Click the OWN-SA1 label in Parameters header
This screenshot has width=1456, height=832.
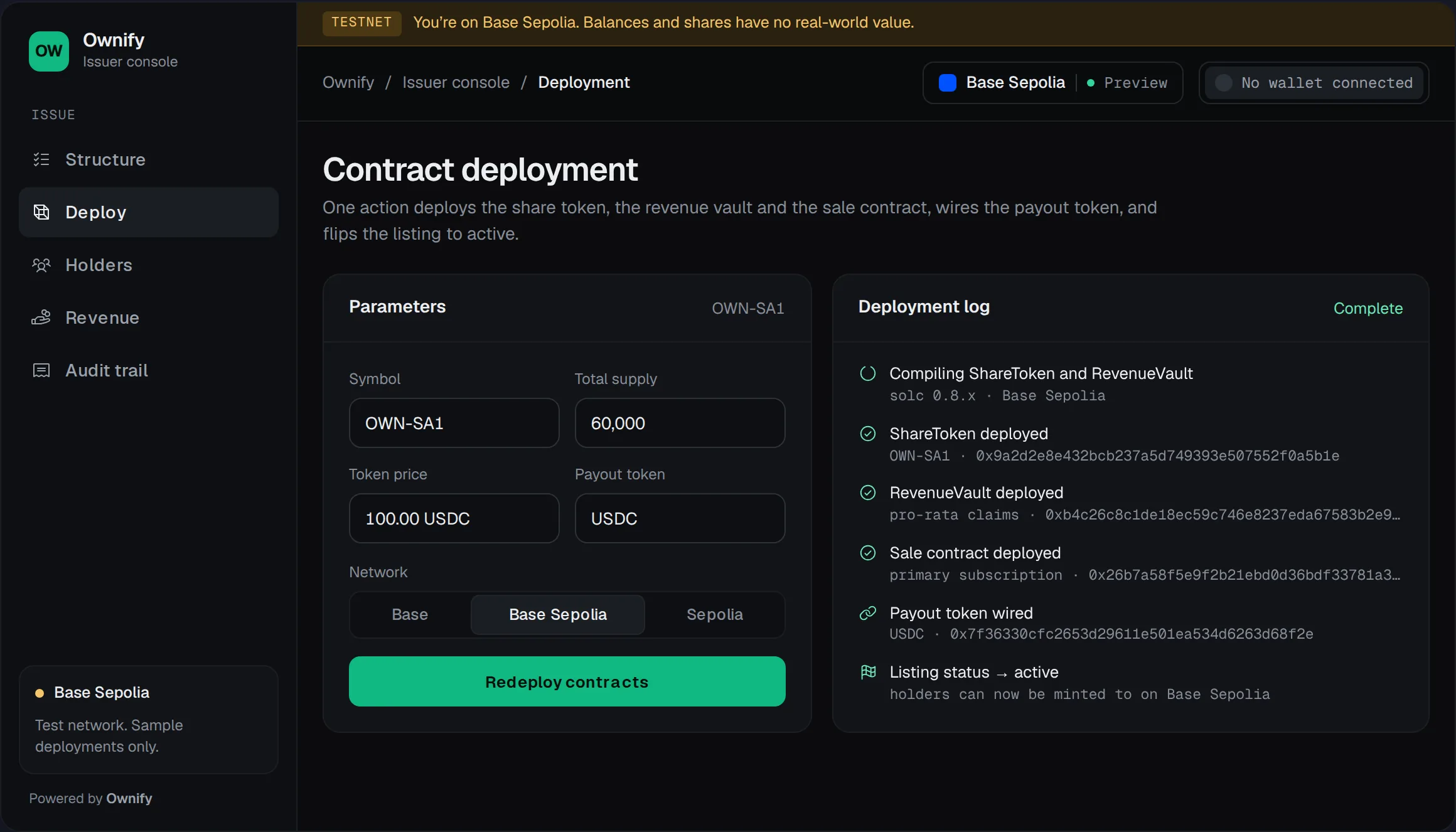pyautogui.click(x=748, y=308)
